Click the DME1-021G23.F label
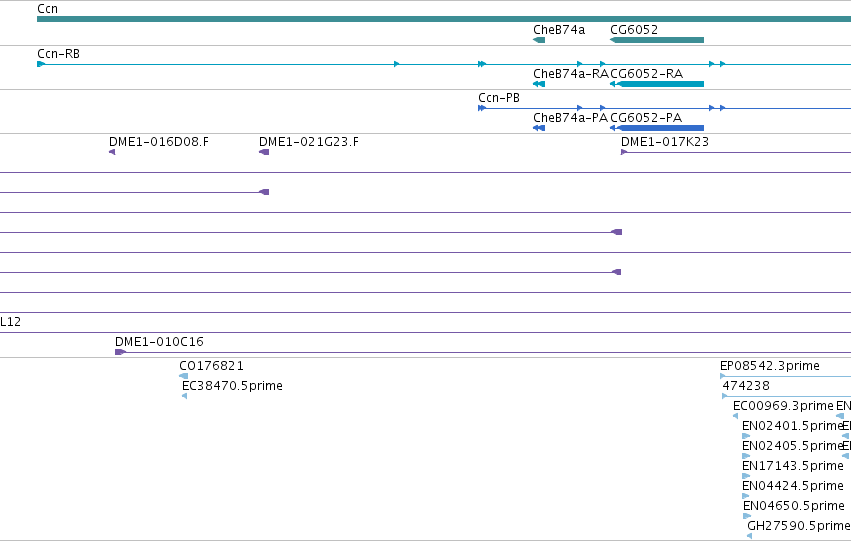The height and width of the screenshot is (541, 851). 309,142
